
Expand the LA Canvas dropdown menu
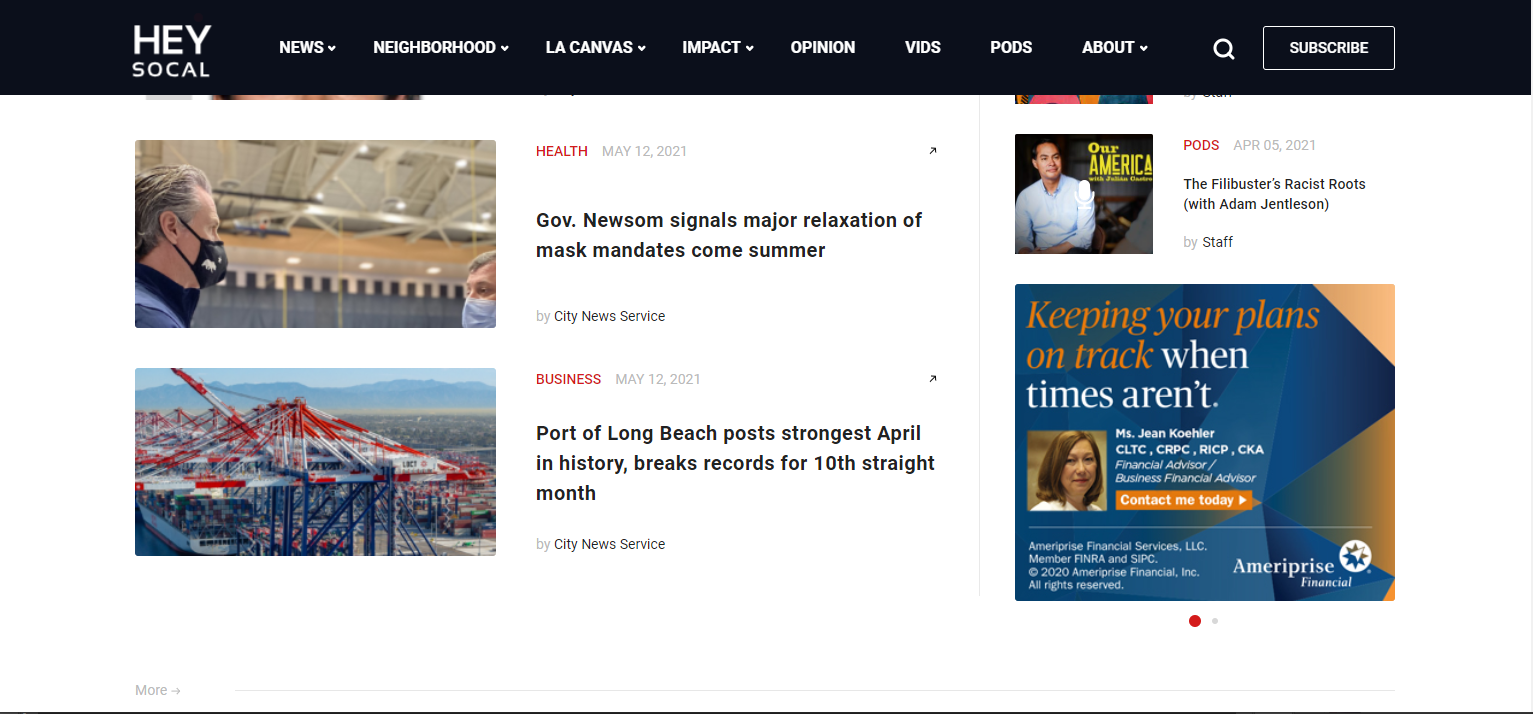tap(595, 48)
